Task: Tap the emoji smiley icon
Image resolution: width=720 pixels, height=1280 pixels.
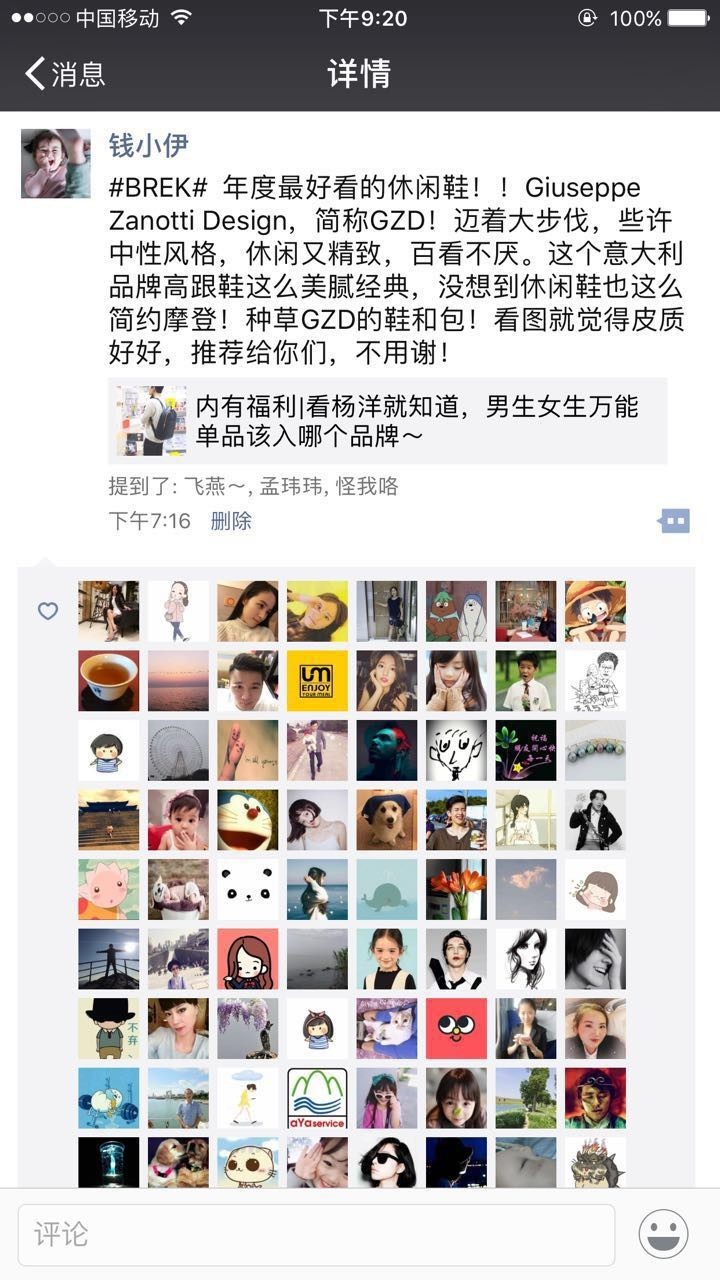Action: pos(664,1234)
